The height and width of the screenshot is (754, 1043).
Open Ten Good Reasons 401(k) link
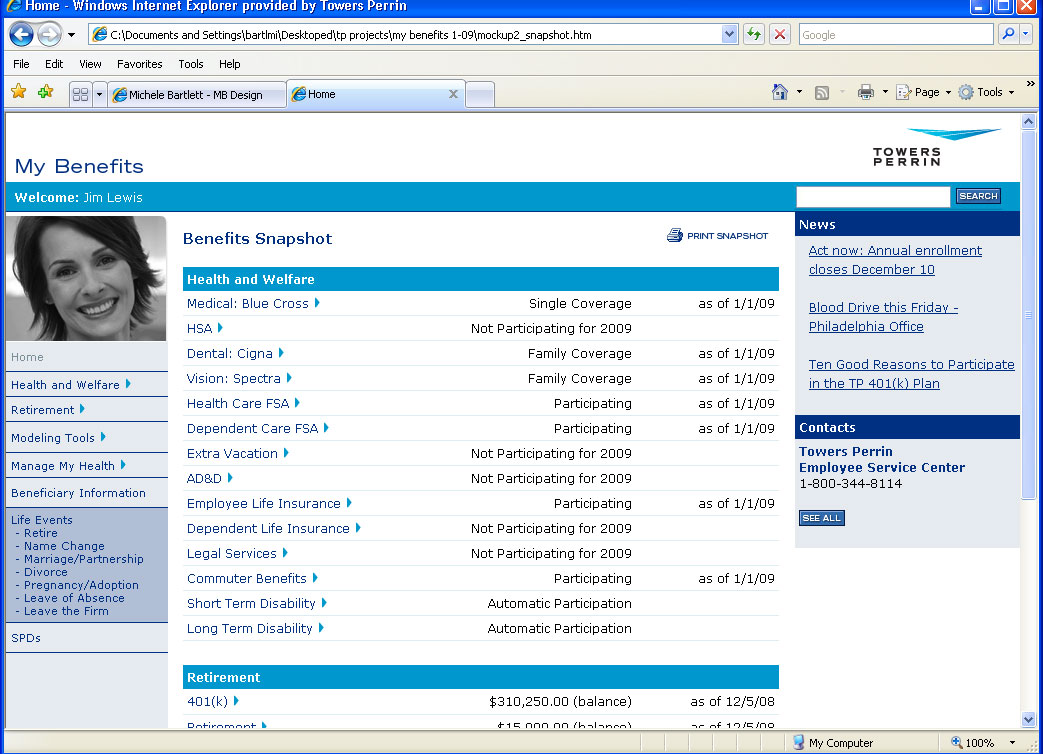[x=911, y=374]
